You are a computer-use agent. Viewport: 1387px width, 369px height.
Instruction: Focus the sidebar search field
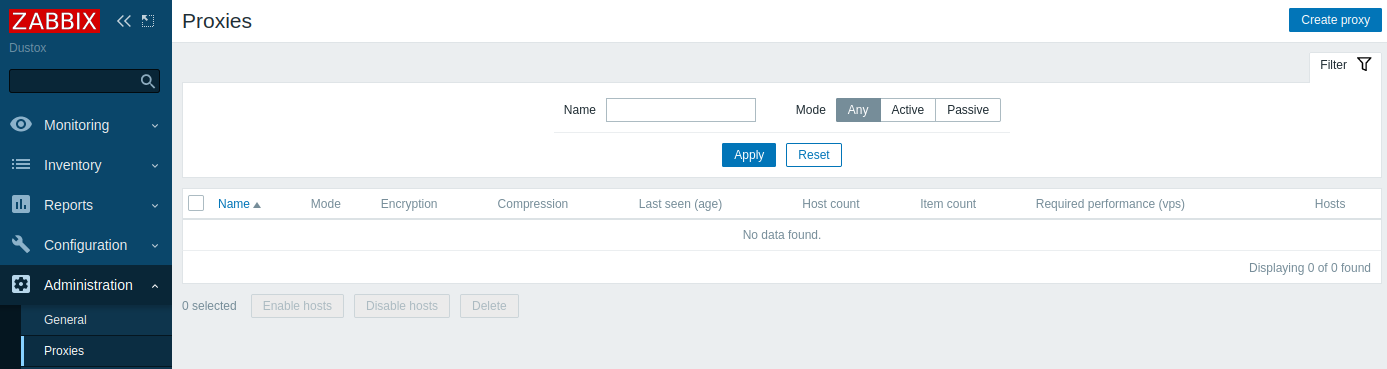(84, 81)
